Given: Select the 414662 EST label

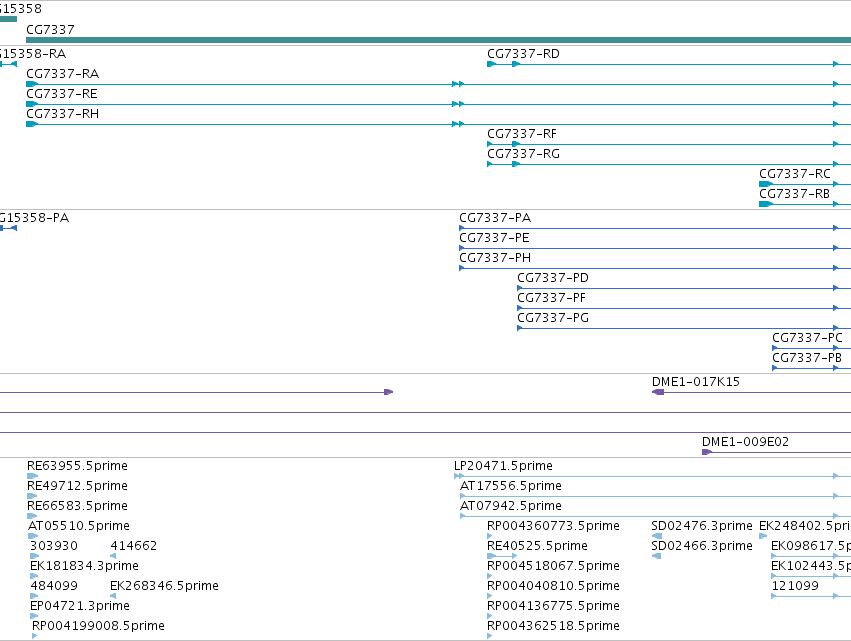Looking at the screenshot, I should pos(134,546).
